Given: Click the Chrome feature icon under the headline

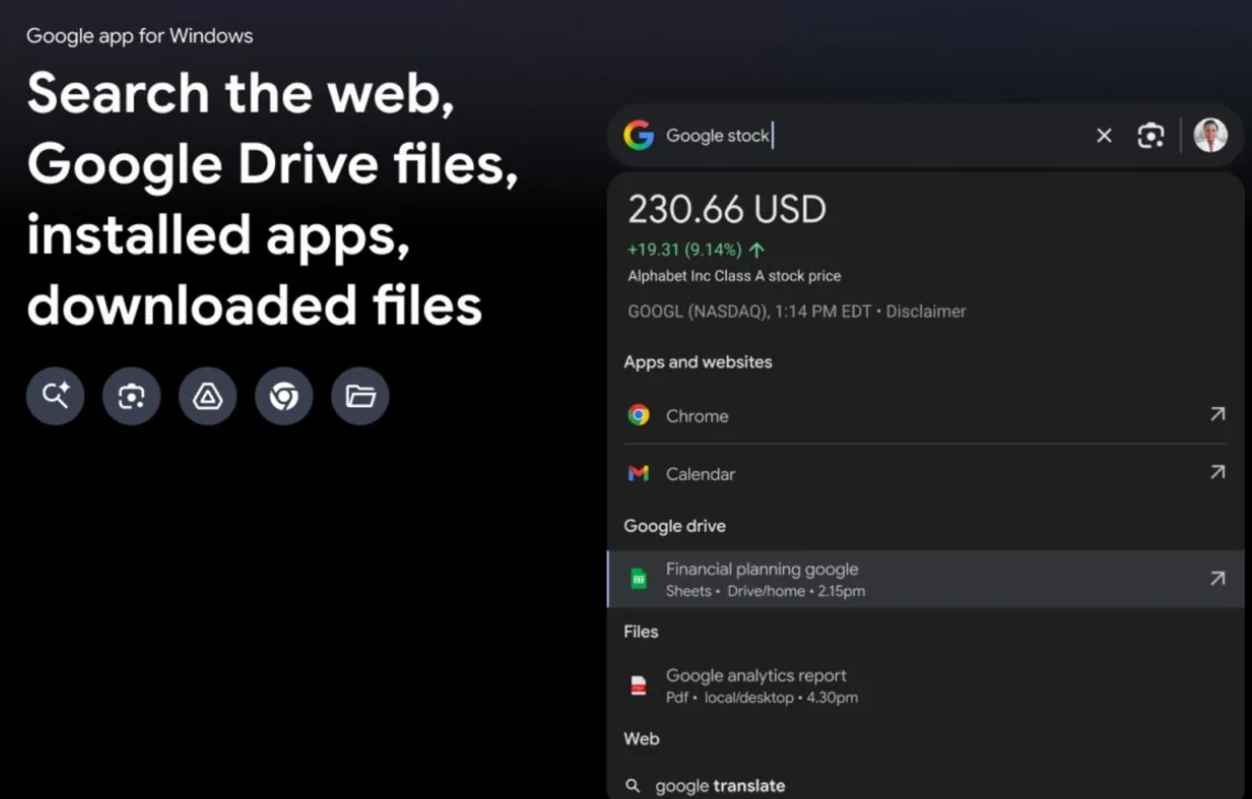Looking at the screenshot, I should [x=284, y=396].
